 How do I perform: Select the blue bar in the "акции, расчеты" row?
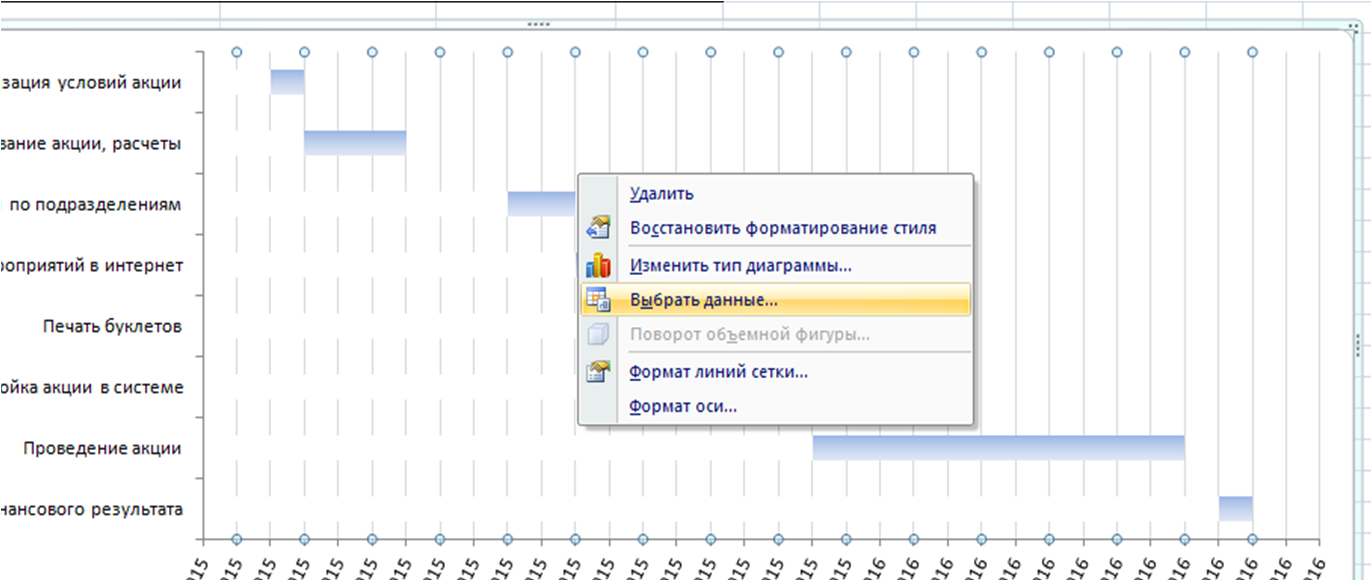click(x=355, y=143)
